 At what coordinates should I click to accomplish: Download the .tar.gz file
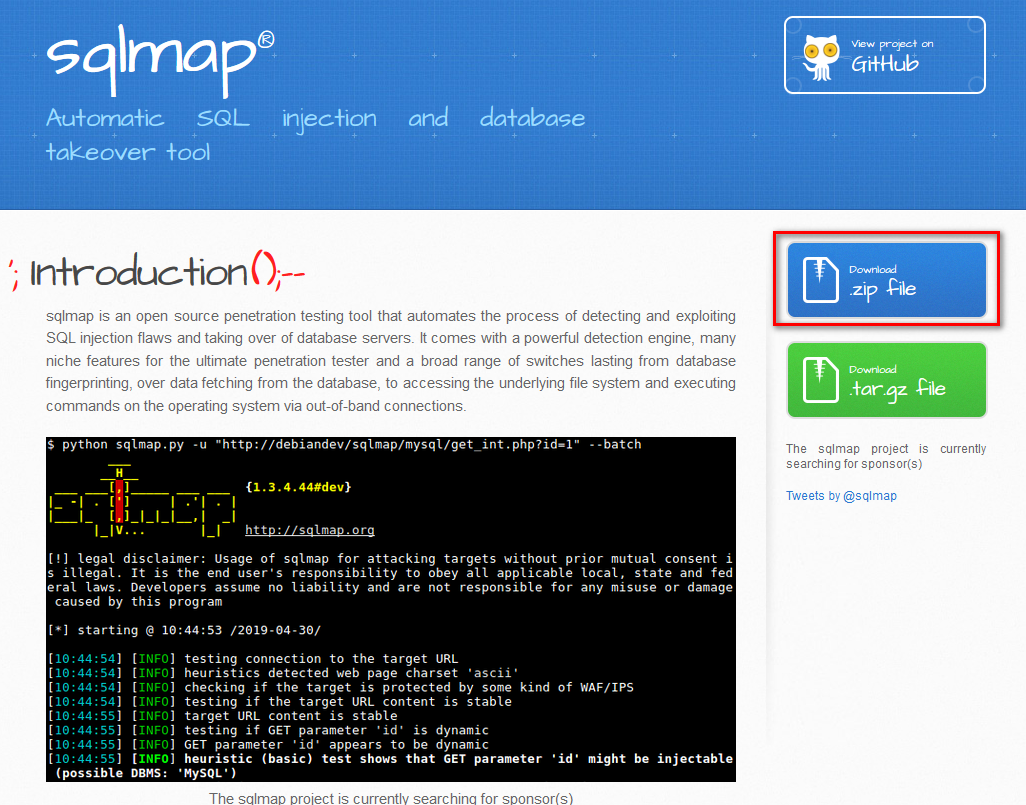click(x=885, y=379)
